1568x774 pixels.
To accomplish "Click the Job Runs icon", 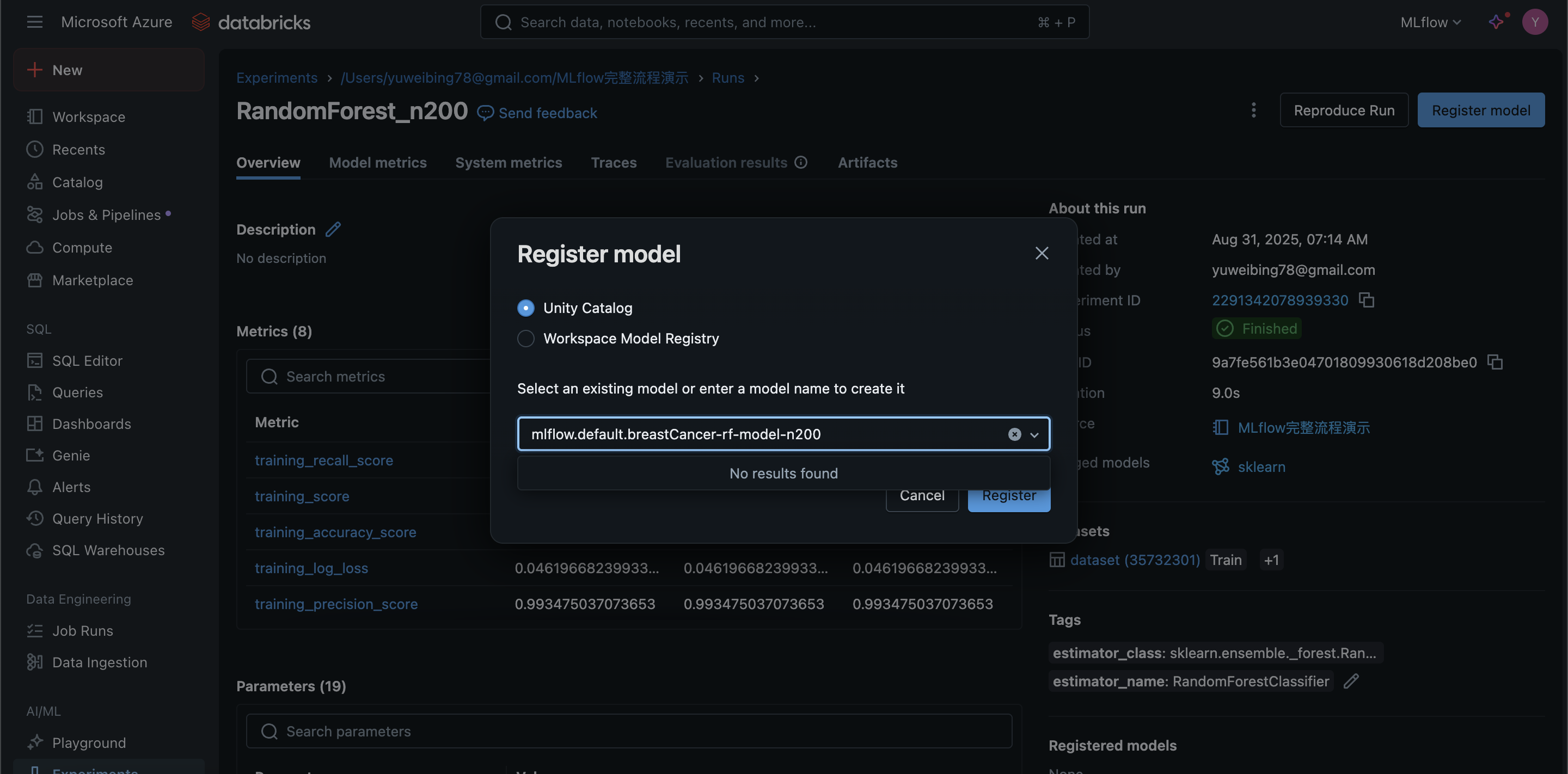I will [x=35, y=630].
